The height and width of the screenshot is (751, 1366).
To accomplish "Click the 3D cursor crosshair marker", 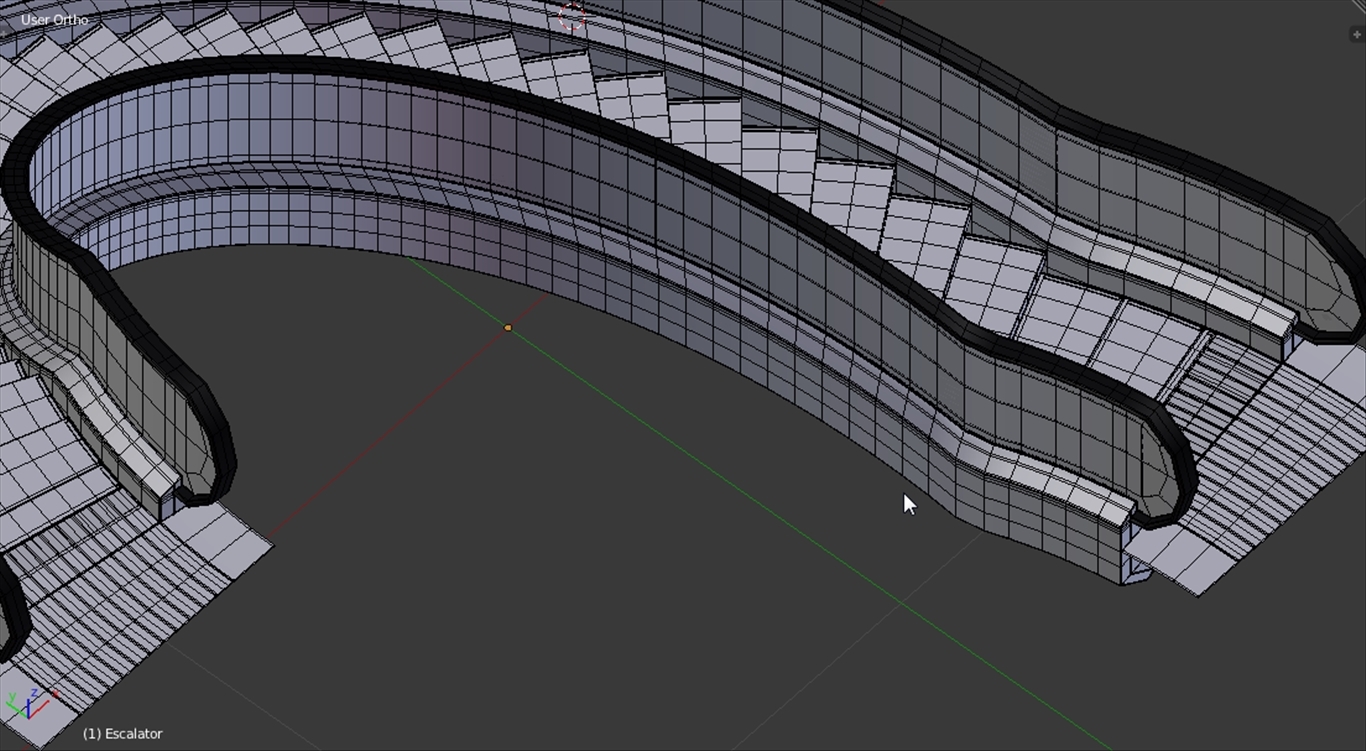I will 572,16.
